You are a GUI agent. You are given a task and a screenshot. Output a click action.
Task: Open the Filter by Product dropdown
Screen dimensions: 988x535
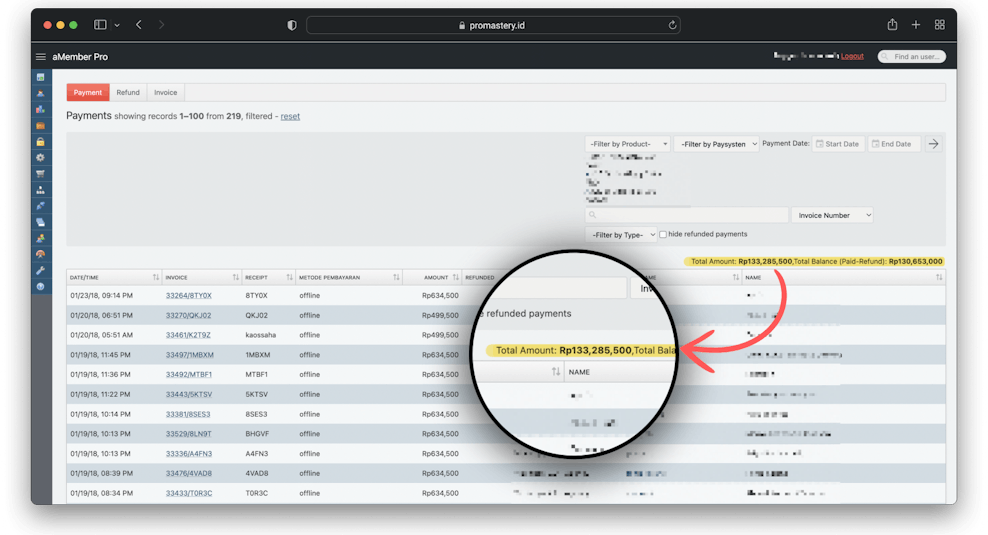(x=628, y=144)
